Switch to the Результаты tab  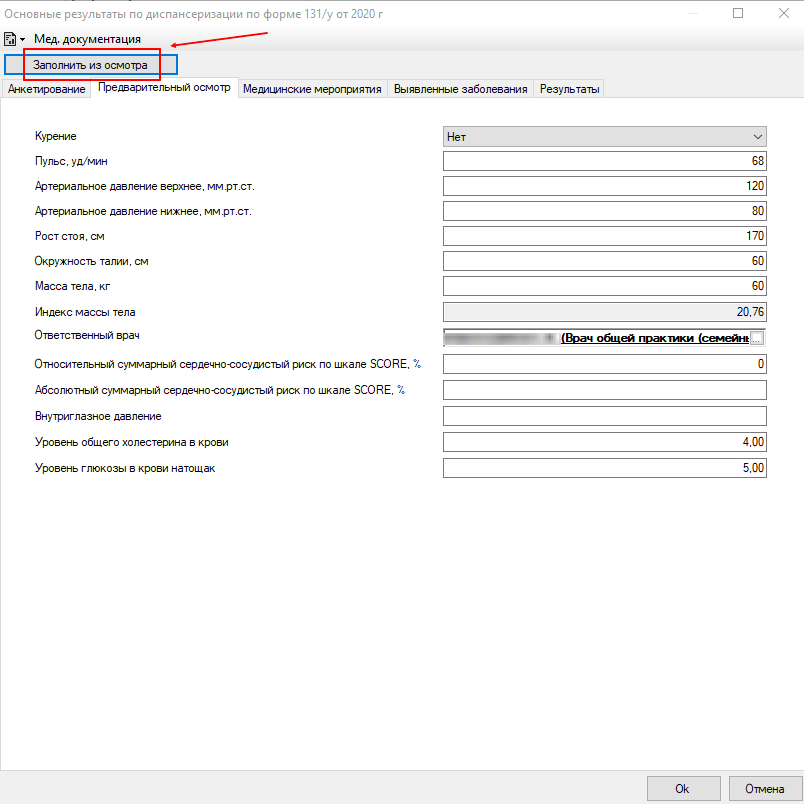coord(570,89)
